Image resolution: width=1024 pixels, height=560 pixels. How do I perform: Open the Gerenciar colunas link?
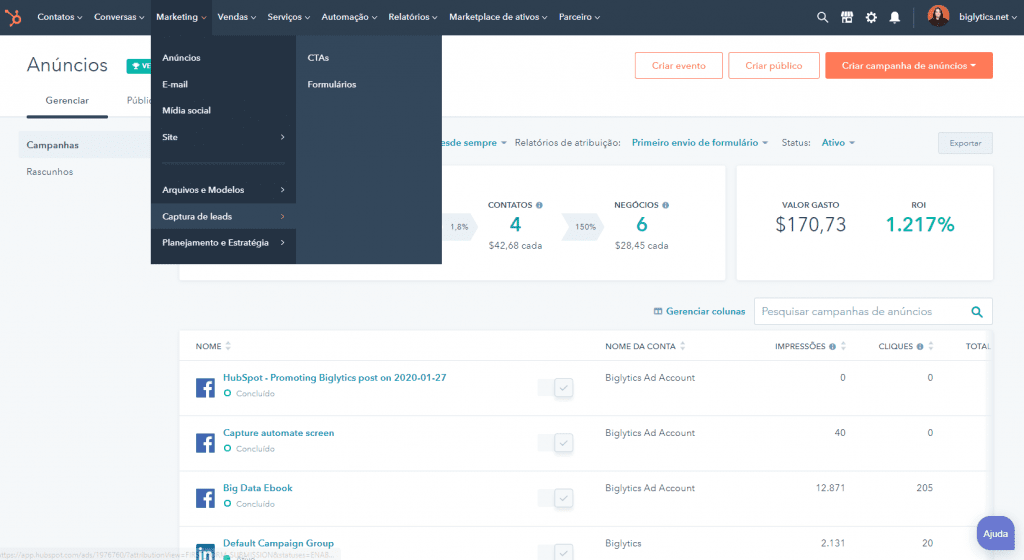tap(699, 312)
